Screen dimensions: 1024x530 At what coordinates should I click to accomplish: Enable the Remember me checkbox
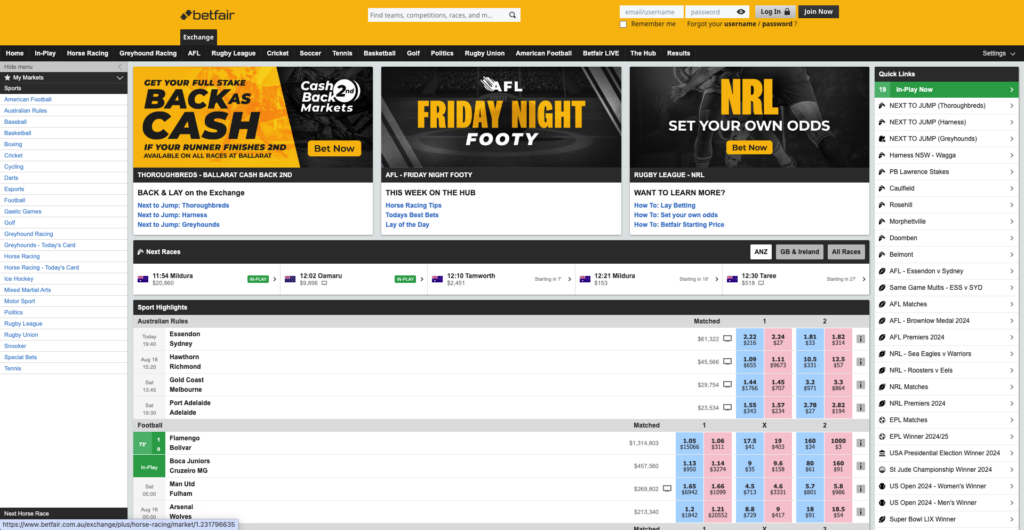click(624, 24)
